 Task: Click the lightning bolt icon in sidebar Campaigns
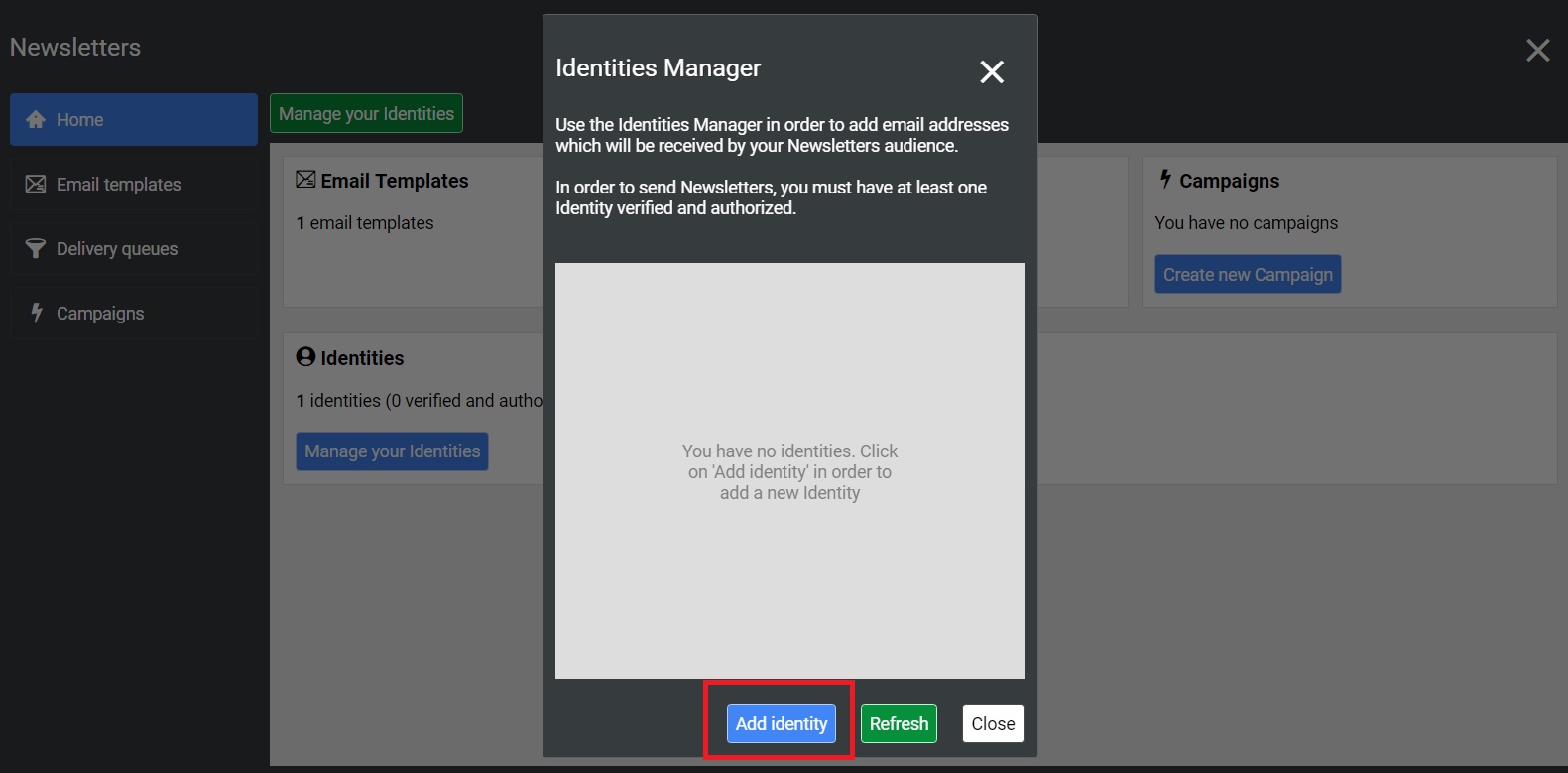click(x=37, y=313)
